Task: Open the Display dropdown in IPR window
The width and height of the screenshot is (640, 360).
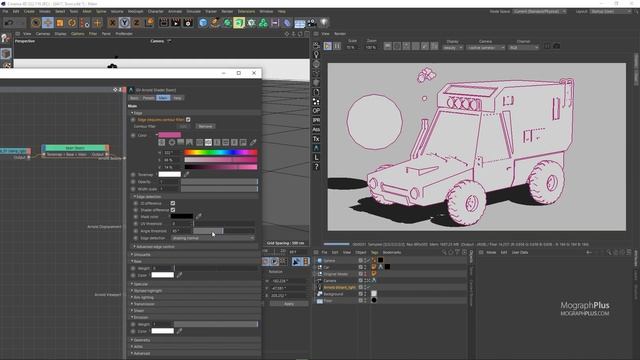Action: pyautogui.click(x=453, y=48)
